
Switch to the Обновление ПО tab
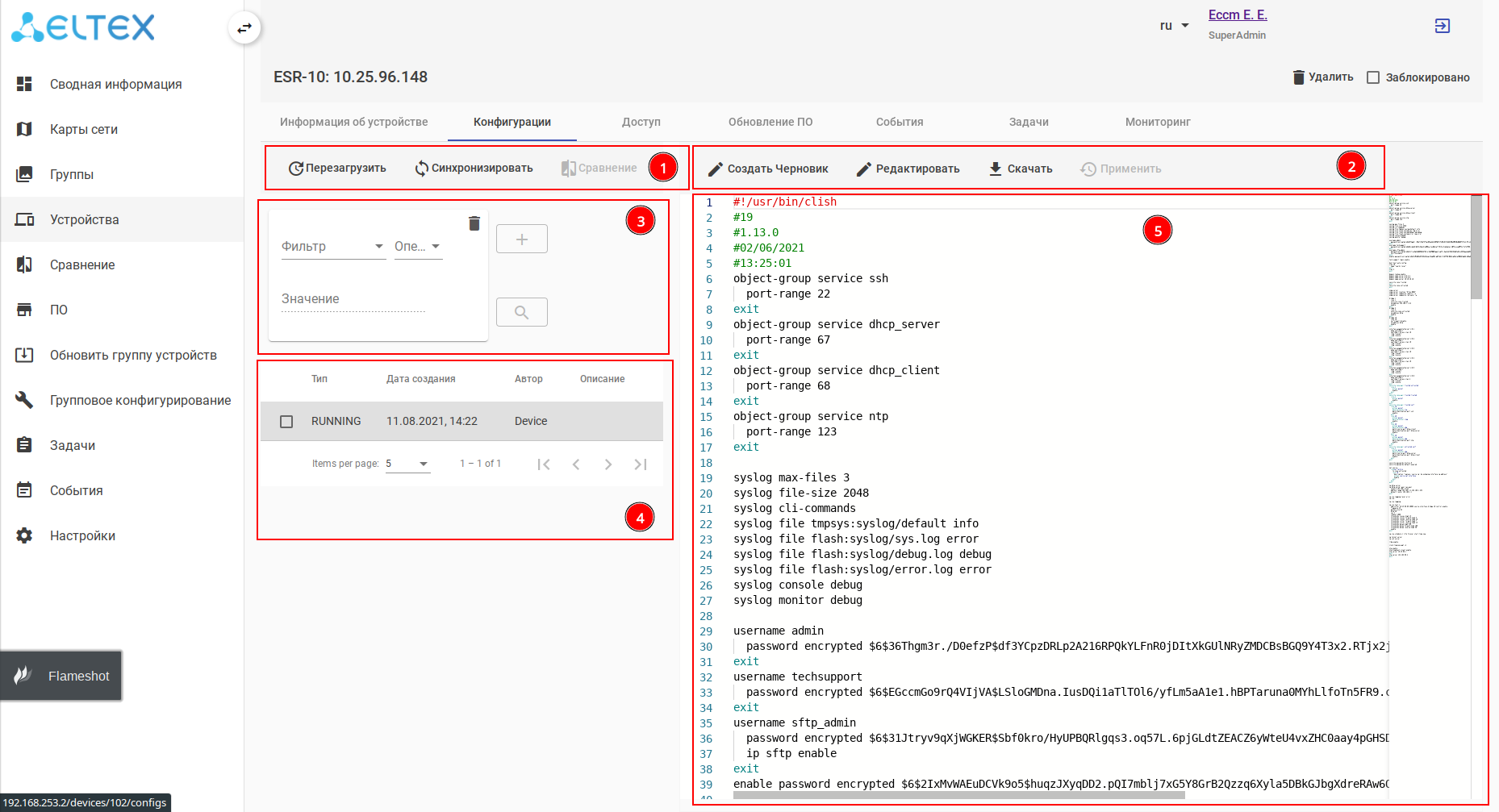[770, 122]
